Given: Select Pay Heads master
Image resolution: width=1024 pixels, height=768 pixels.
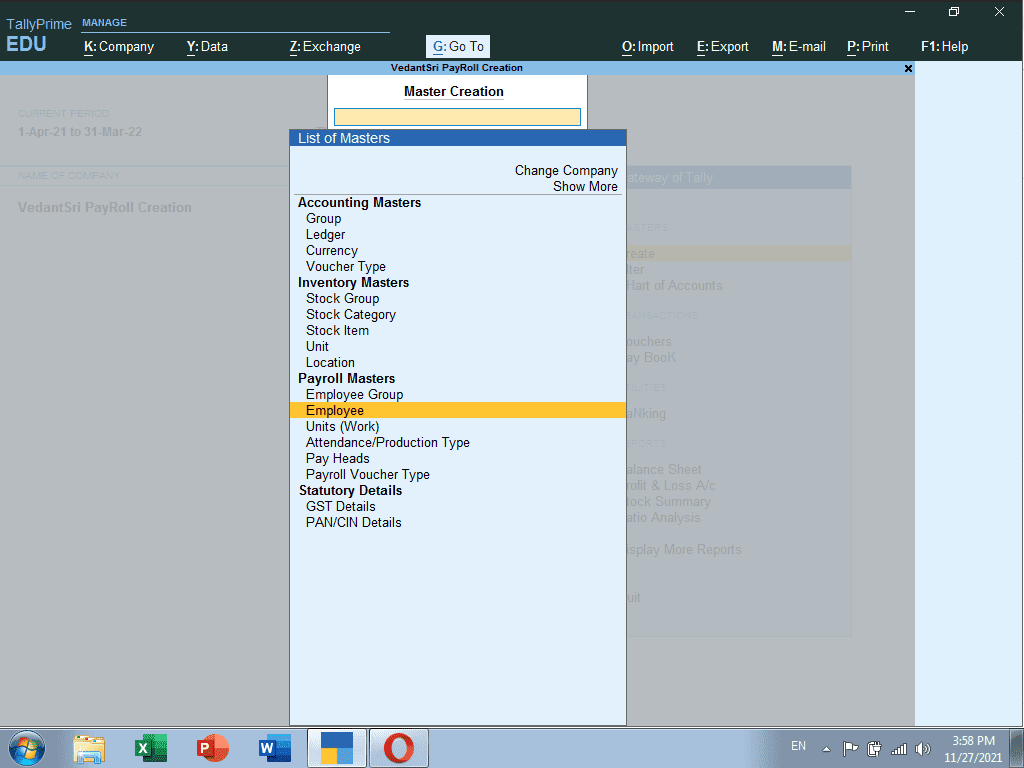Looking at the screenshot, I should 338,458.
